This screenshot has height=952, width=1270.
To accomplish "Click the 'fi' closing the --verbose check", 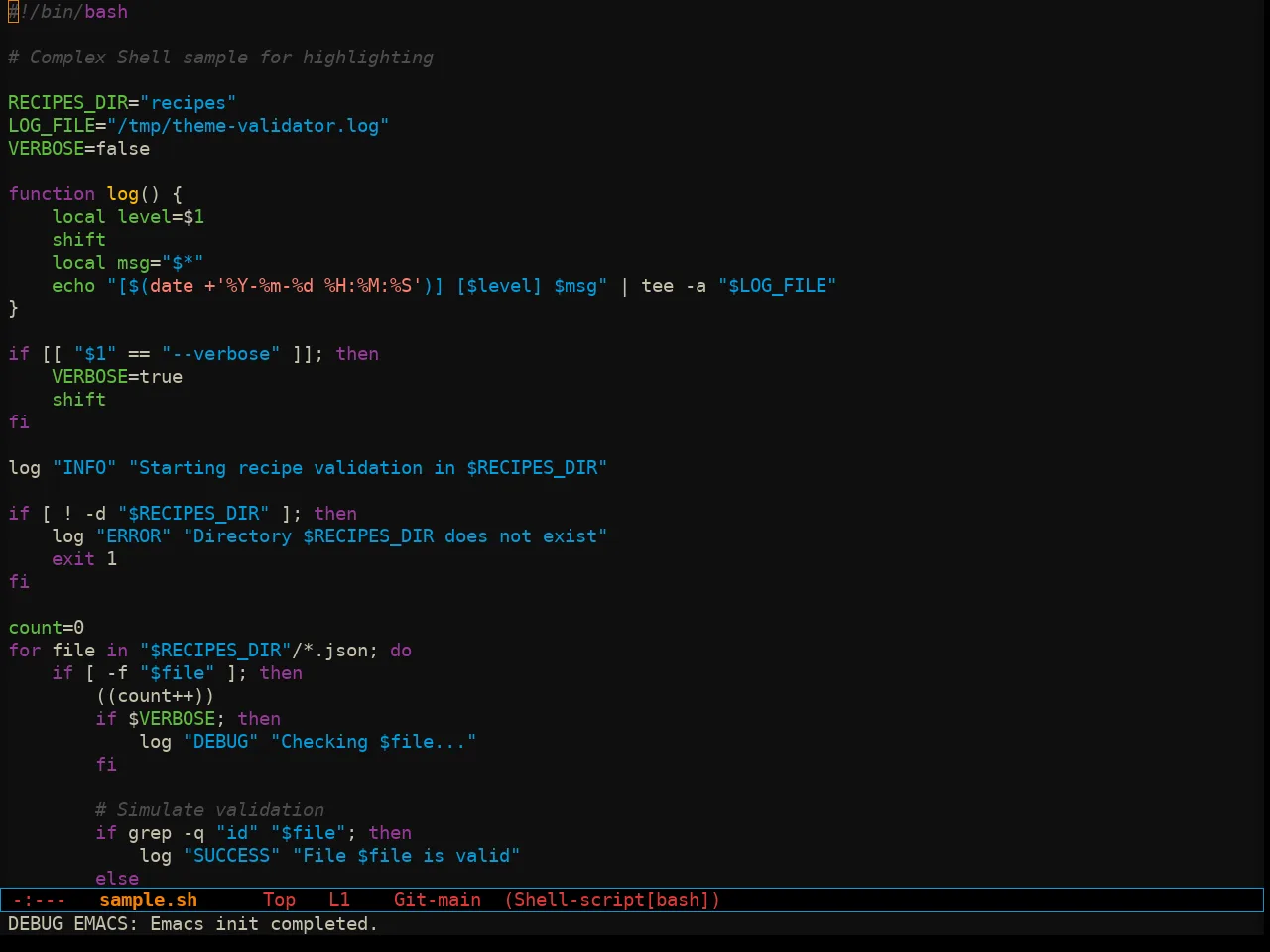I will tap(19, 422).
